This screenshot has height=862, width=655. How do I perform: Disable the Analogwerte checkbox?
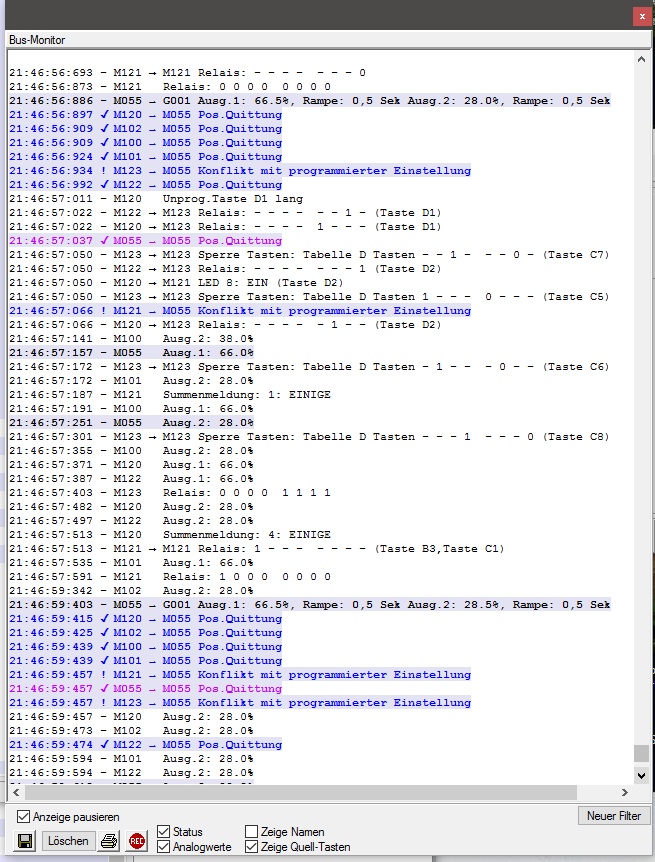click(164, 847)
